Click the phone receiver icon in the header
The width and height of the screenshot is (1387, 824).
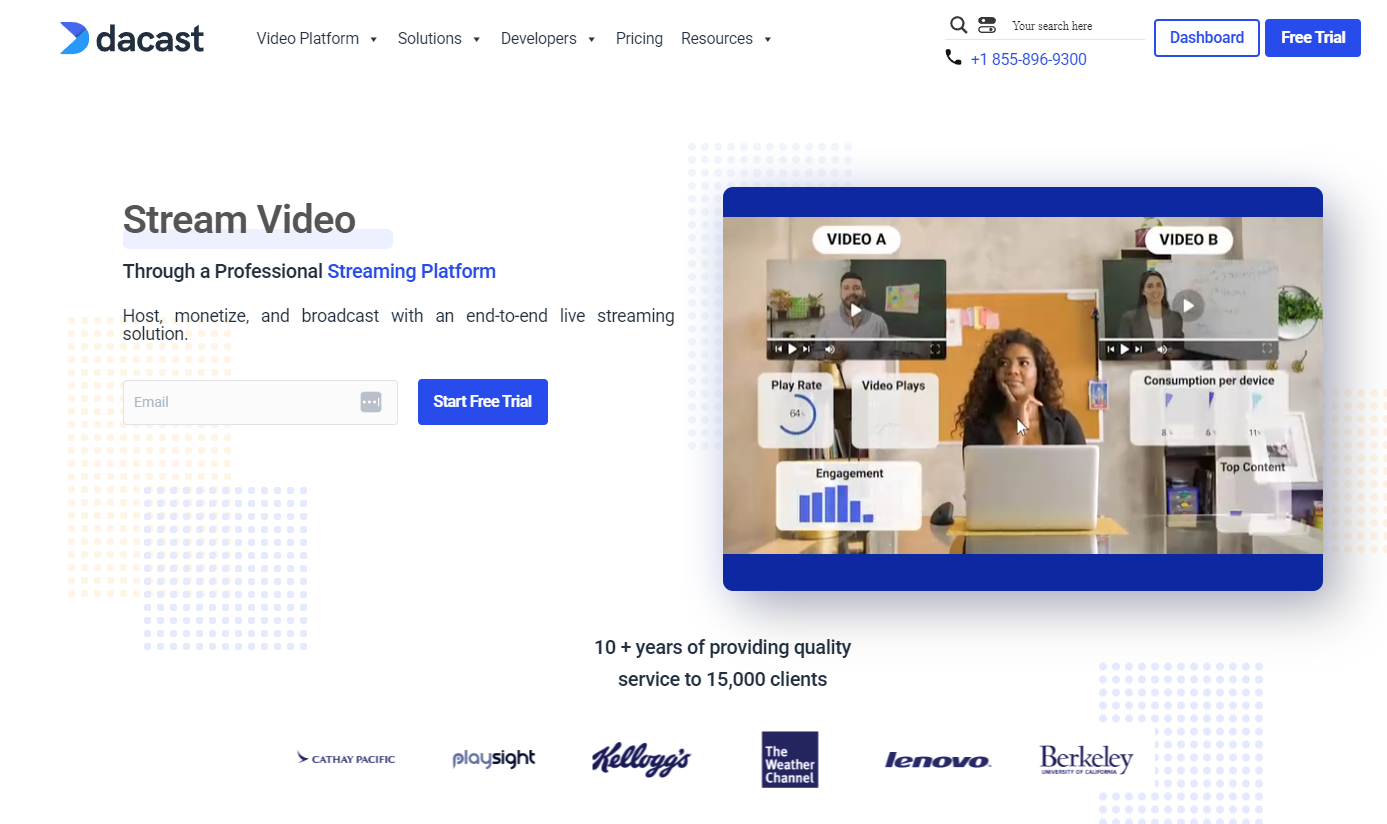coord(953,57)
